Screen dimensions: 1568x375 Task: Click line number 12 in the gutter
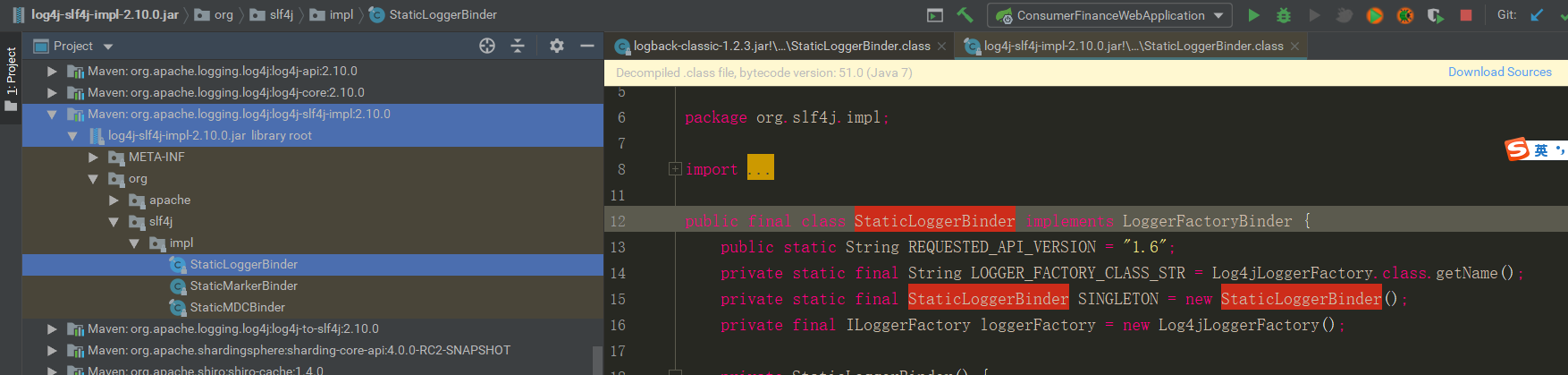618,221
